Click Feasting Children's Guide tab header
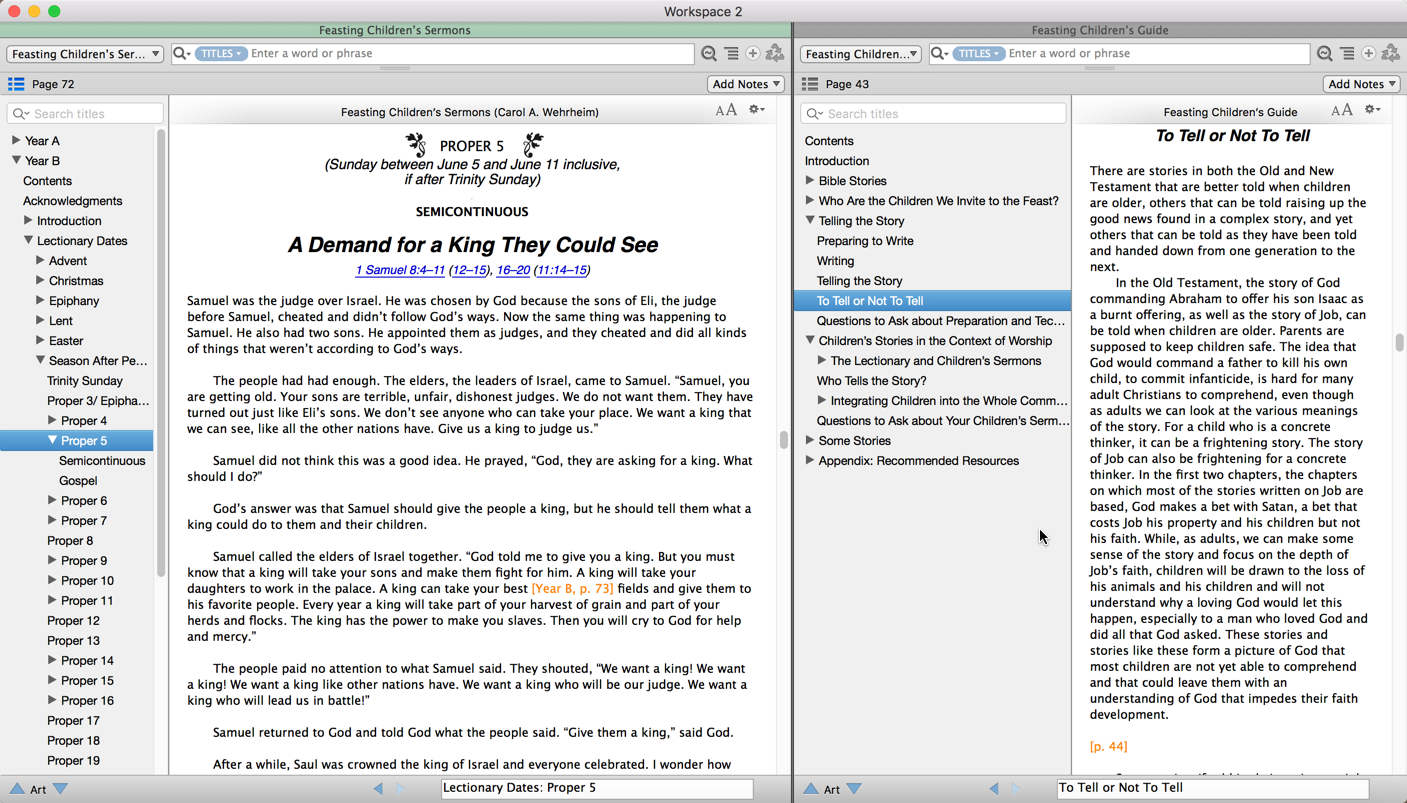The image size is (1407, 803). (x=1100, y=30)
